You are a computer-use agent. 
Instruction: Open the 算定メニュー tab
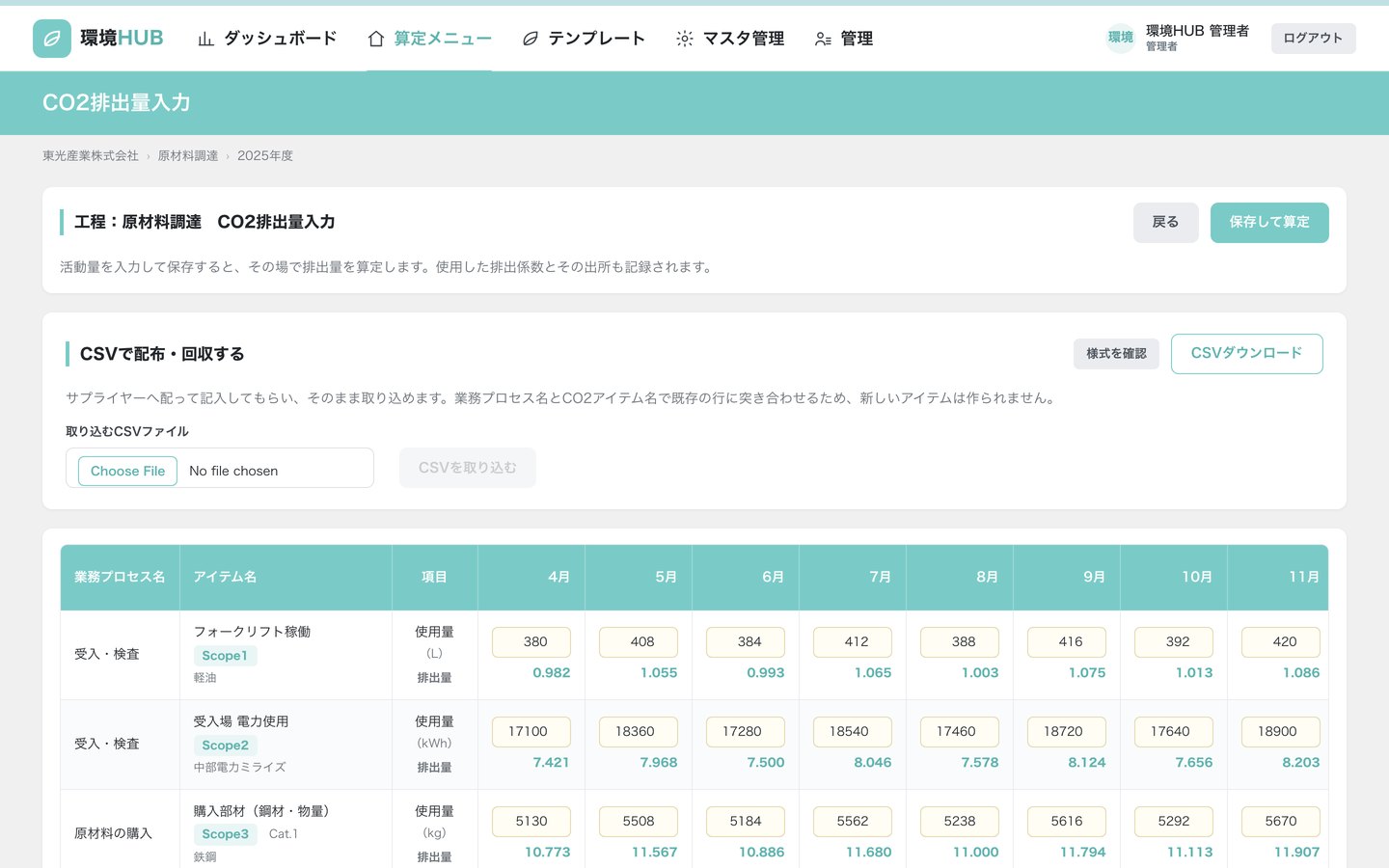(x=430, y=39)
